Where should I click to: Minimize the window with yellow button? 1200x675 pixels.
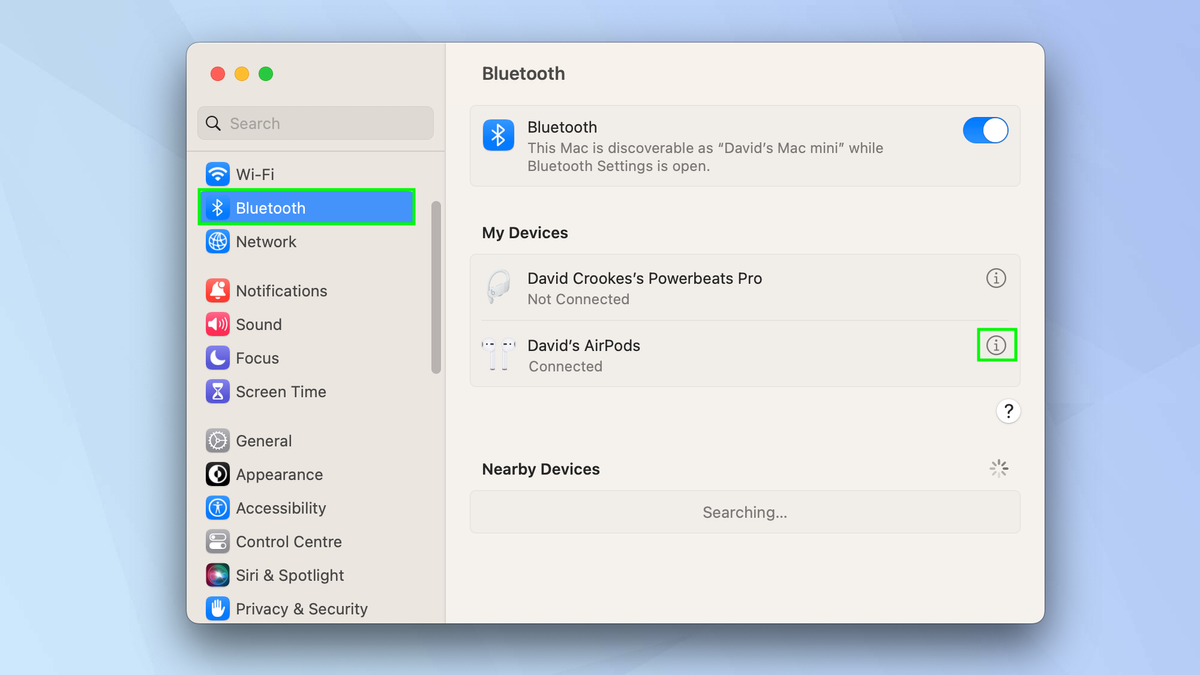(242, 74)
